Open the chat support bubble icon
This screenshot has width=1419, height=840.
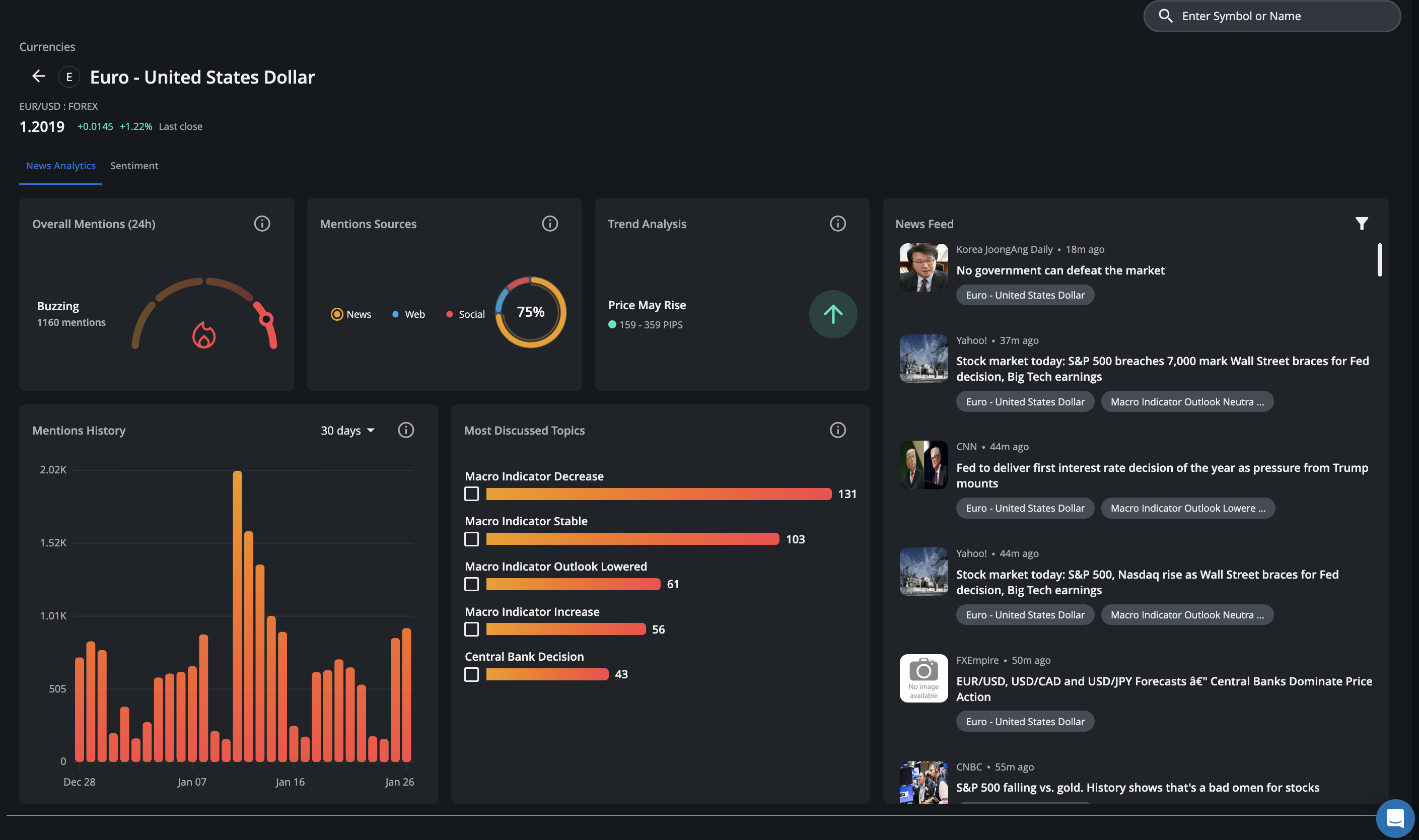click(x=1395, y=818)
